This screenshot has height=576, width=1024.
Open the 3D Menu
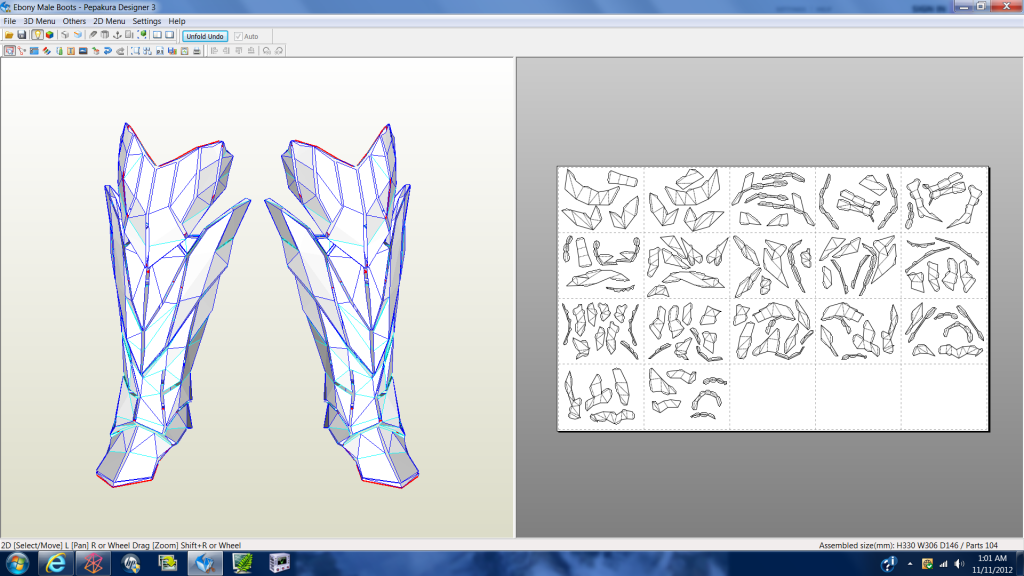(39, 21)
